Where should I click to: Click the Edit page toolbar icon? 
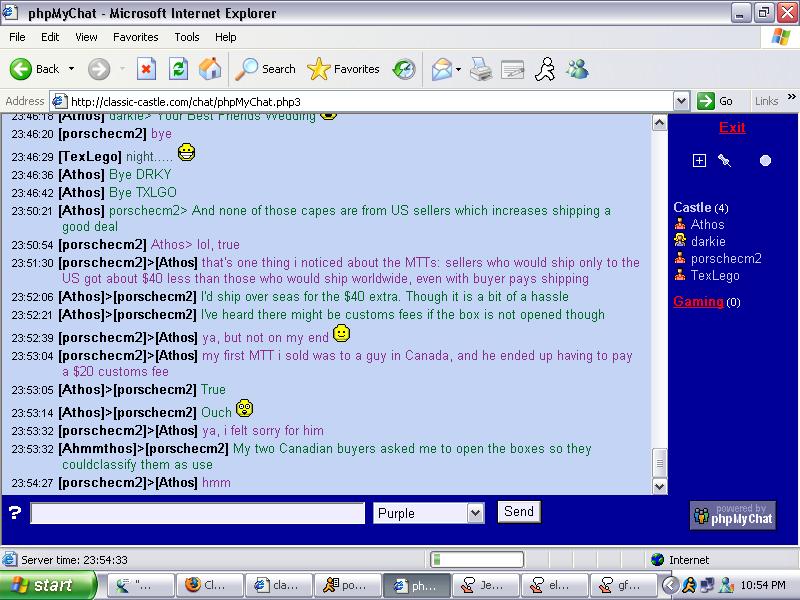click(x=513, y=69)
